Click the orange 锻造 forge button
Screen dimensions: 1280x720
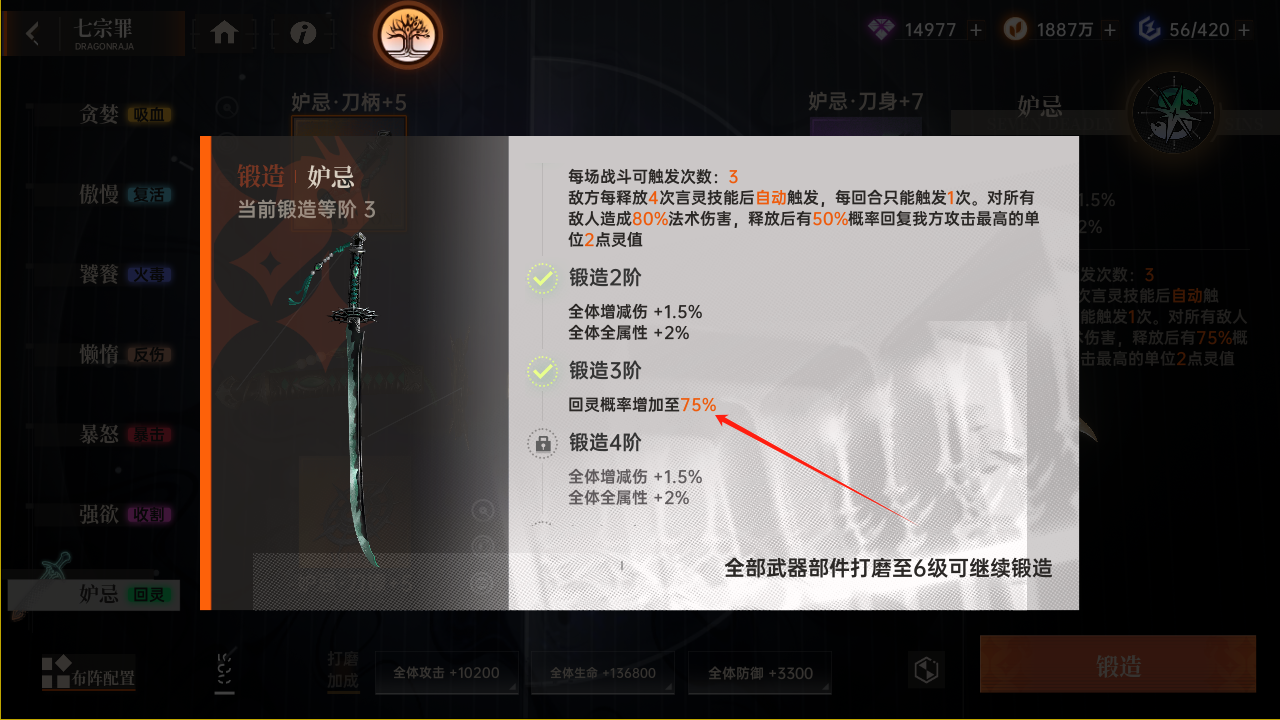1118,665
